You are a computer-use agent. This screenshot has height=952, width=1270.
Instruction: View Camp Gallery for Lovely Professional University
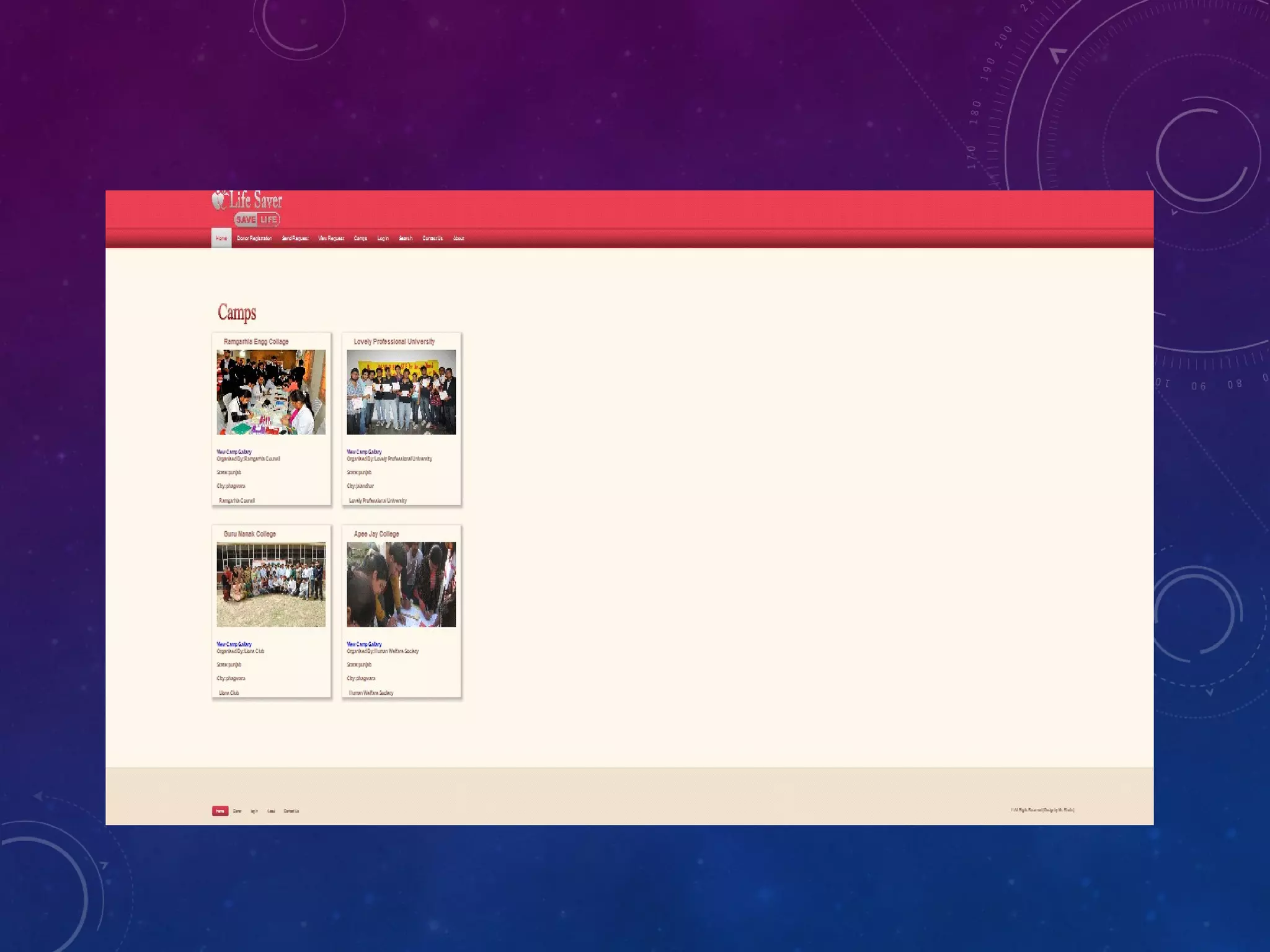(365, 452)
